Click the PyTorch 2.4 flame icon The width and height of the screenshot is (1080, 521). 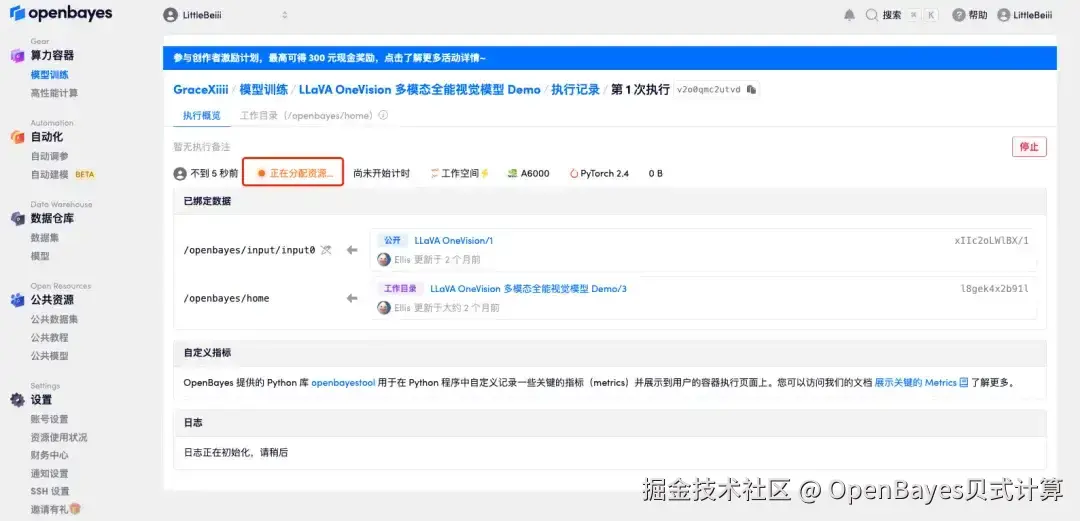(574, 174)
